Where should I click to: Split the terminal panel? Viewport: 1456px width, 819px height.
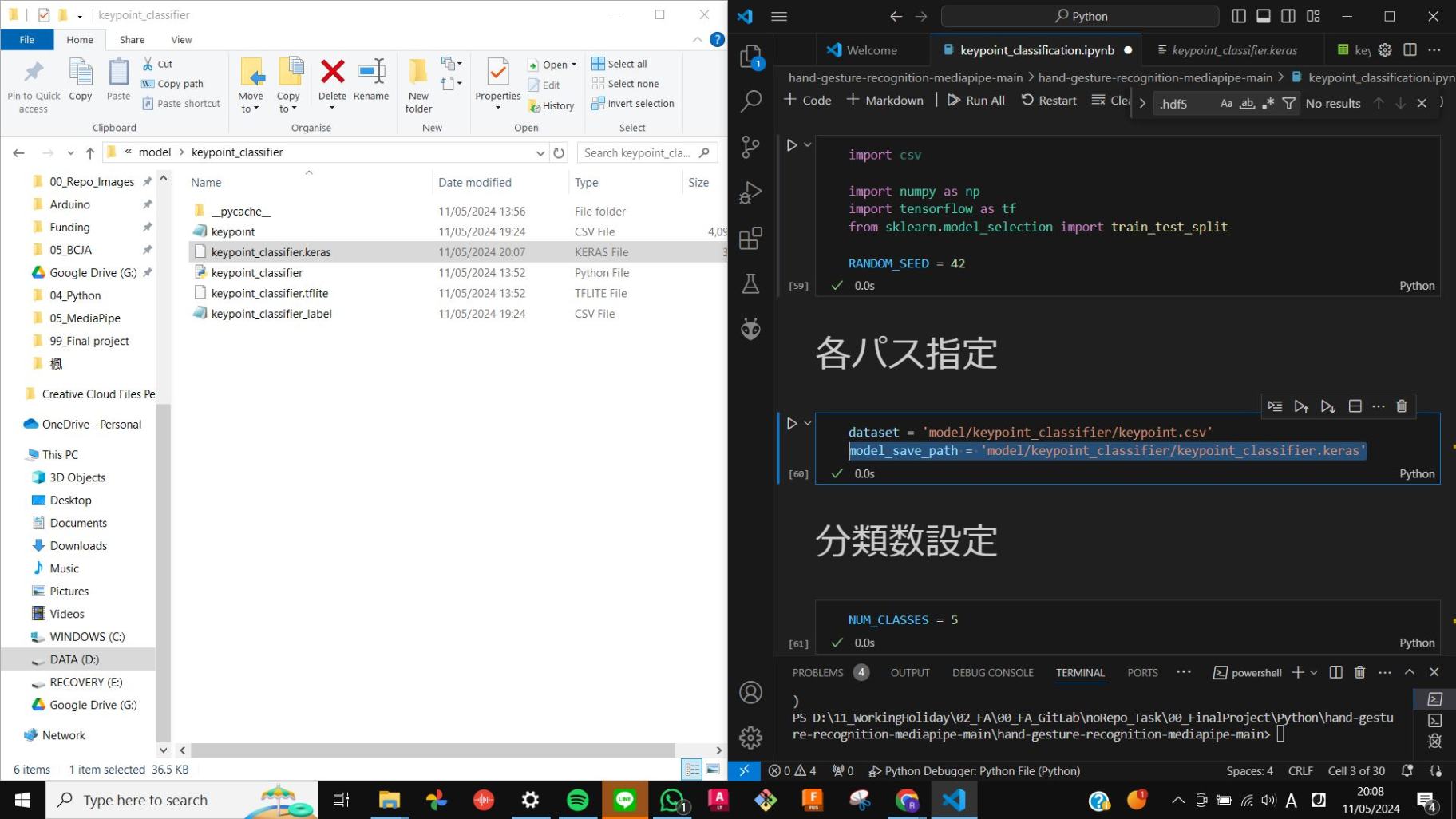[x=1335, y=672]
